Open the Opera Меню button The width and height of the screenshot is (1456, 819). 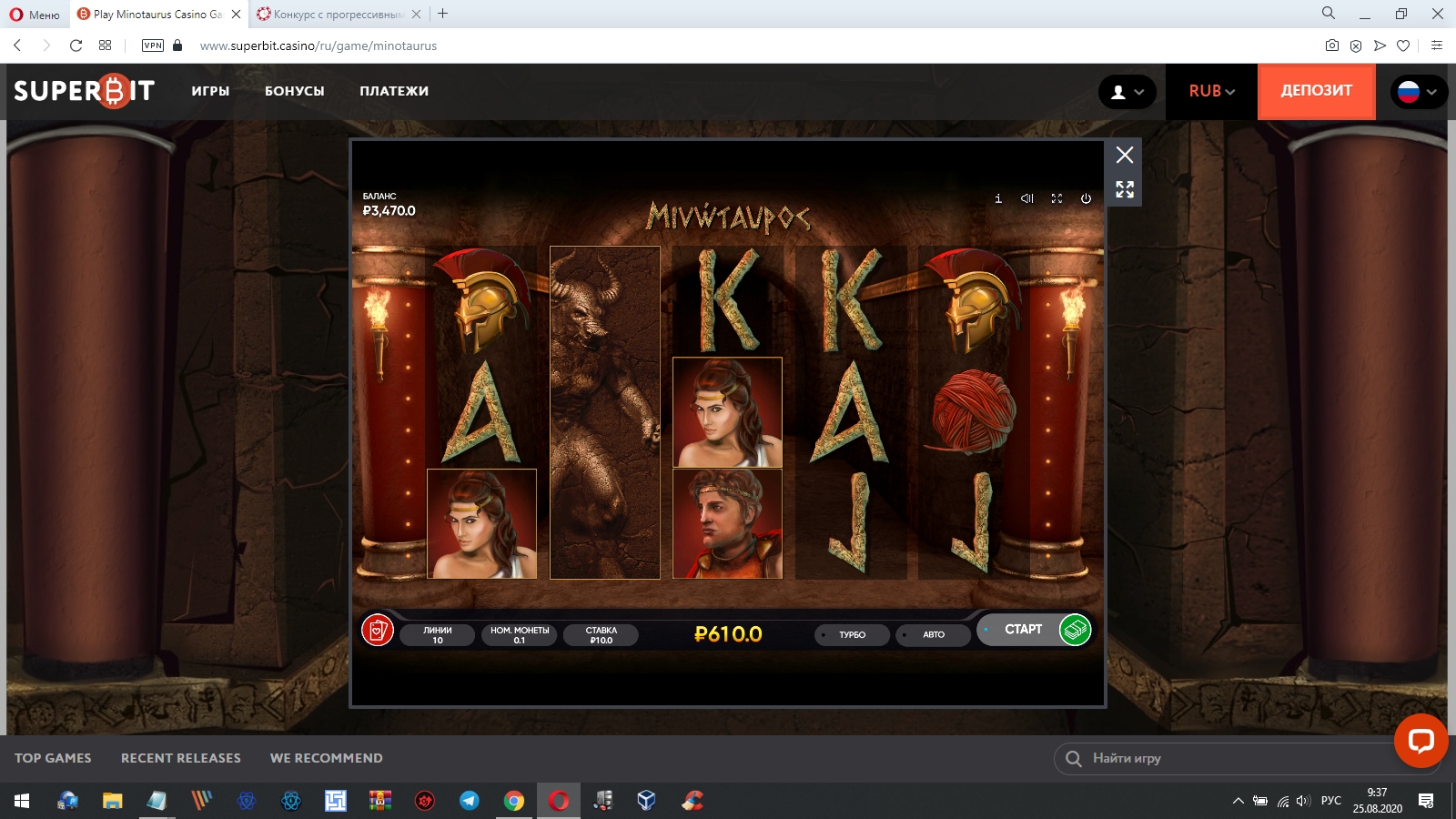click(x=35, y=15)
